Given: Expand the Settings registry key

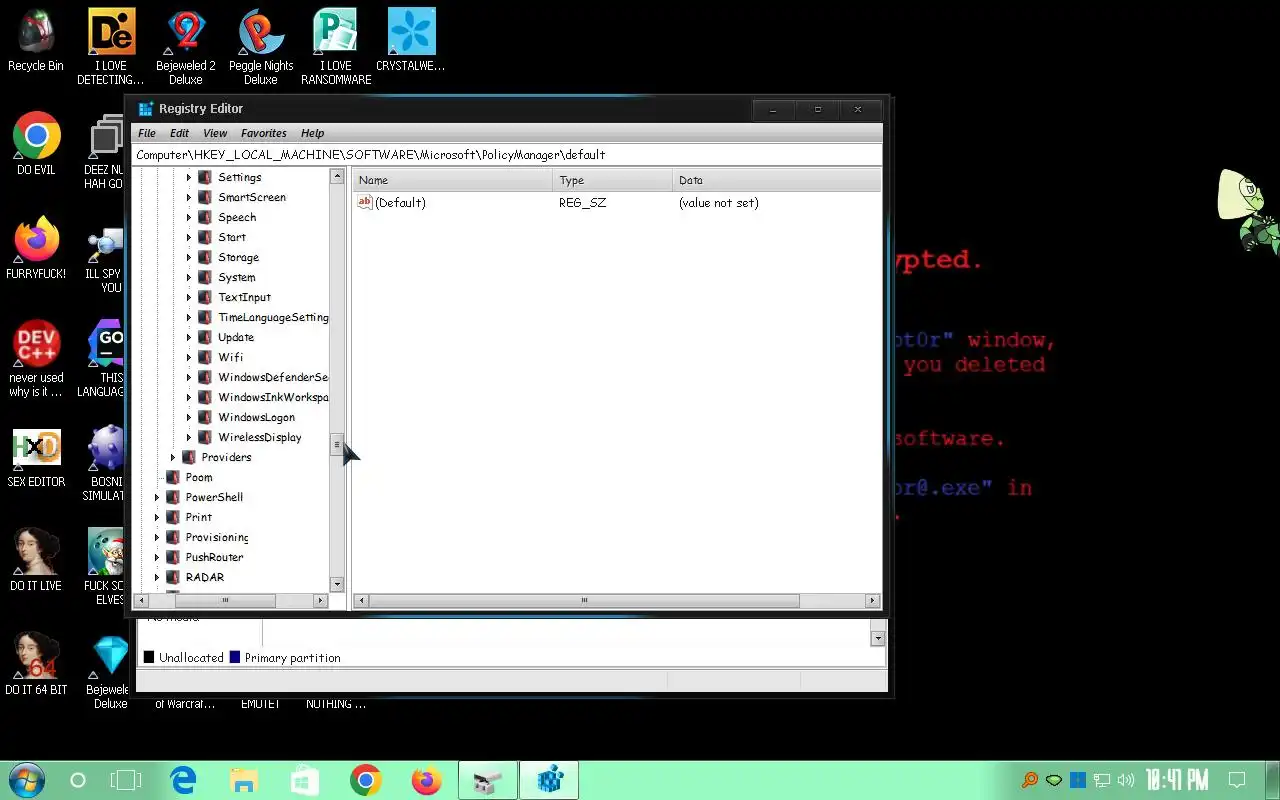Looking at the screenshot, I should [x=189, y=177].
